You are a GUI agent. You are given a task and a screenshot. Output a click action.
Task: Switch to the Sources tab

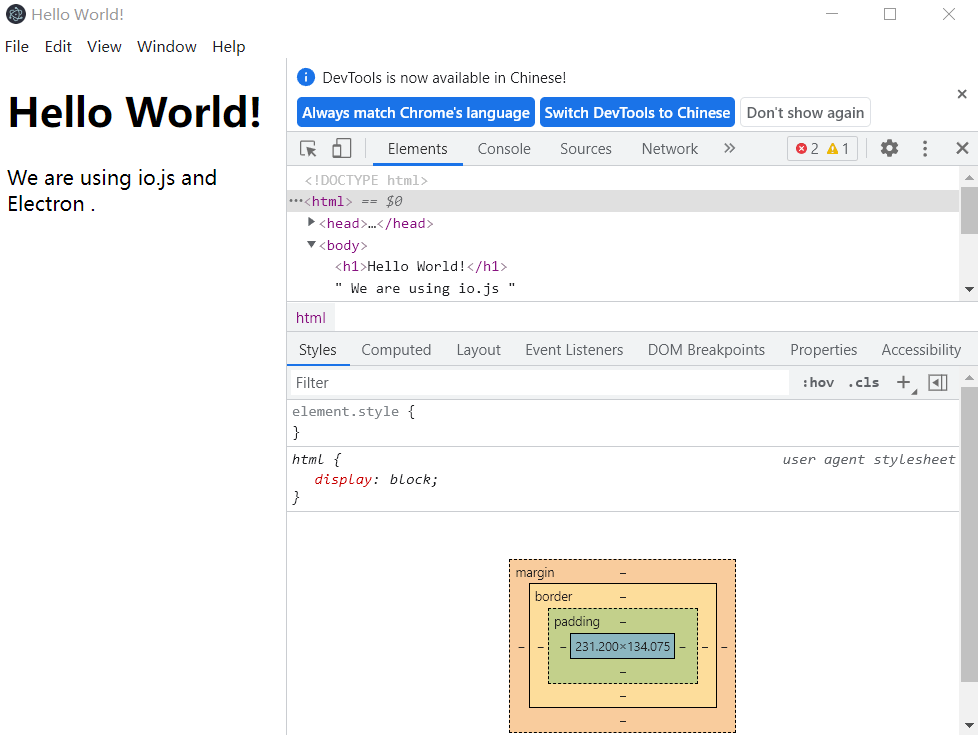point(586,148)
